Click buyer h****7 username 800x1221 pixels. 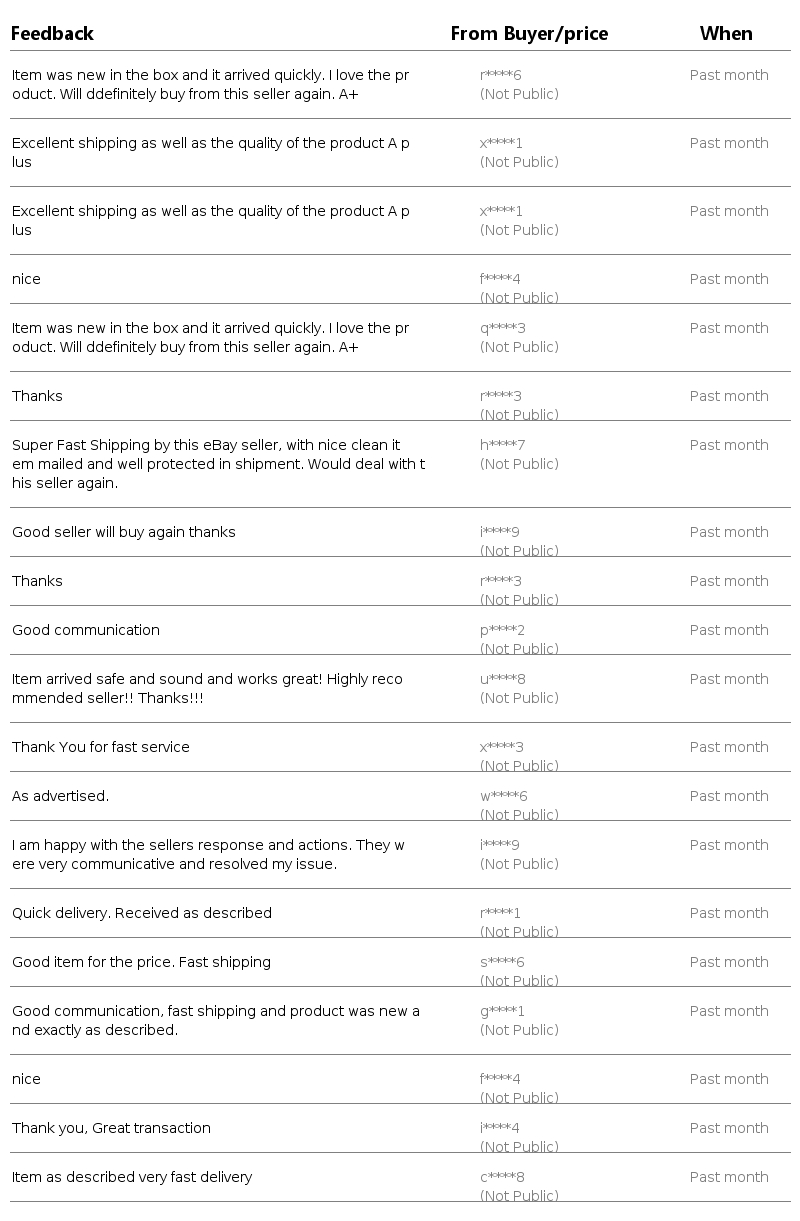pos(502,445)
